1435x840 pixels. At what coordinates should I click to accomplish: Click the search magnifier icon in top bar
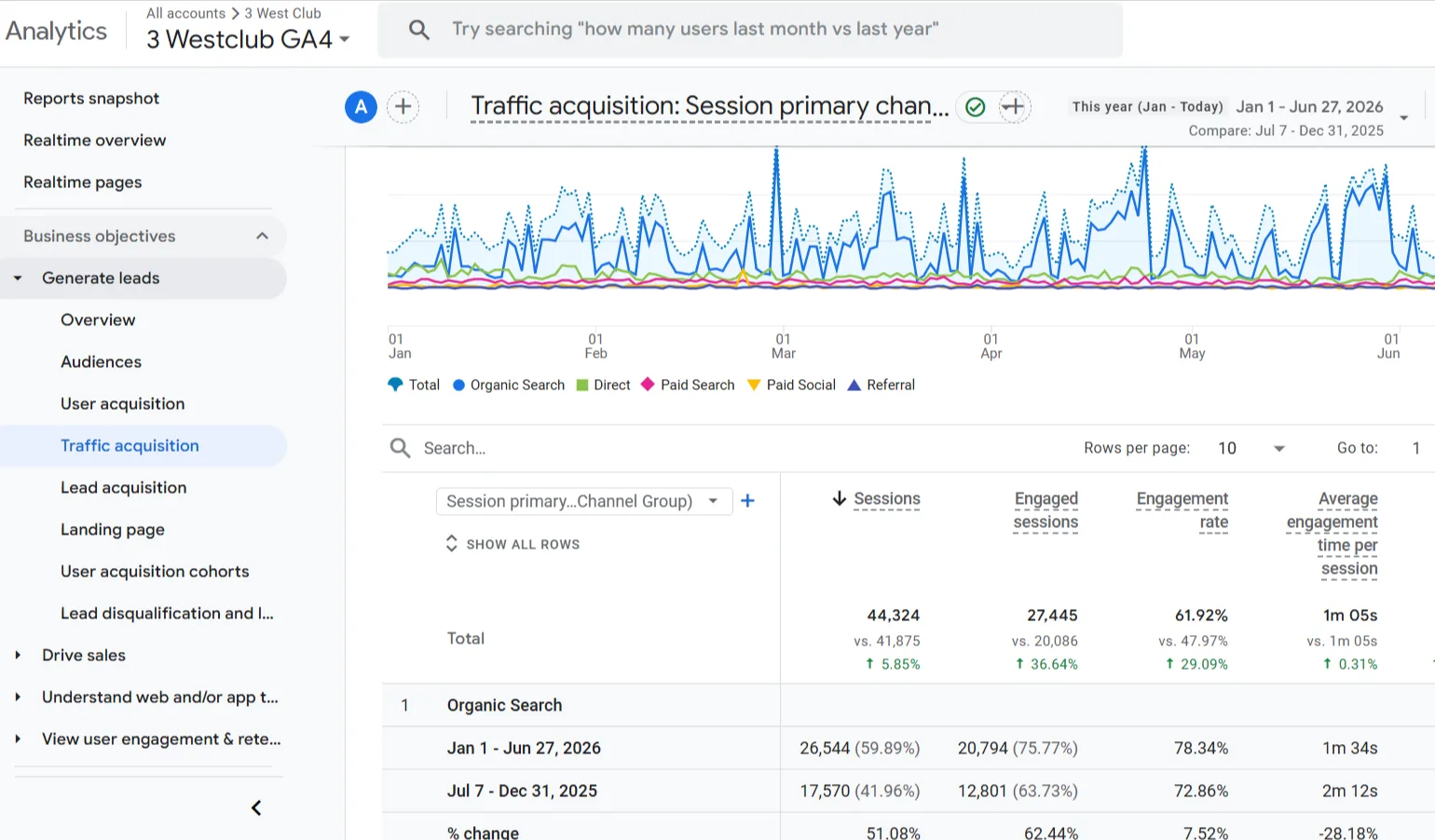point(419,30)
